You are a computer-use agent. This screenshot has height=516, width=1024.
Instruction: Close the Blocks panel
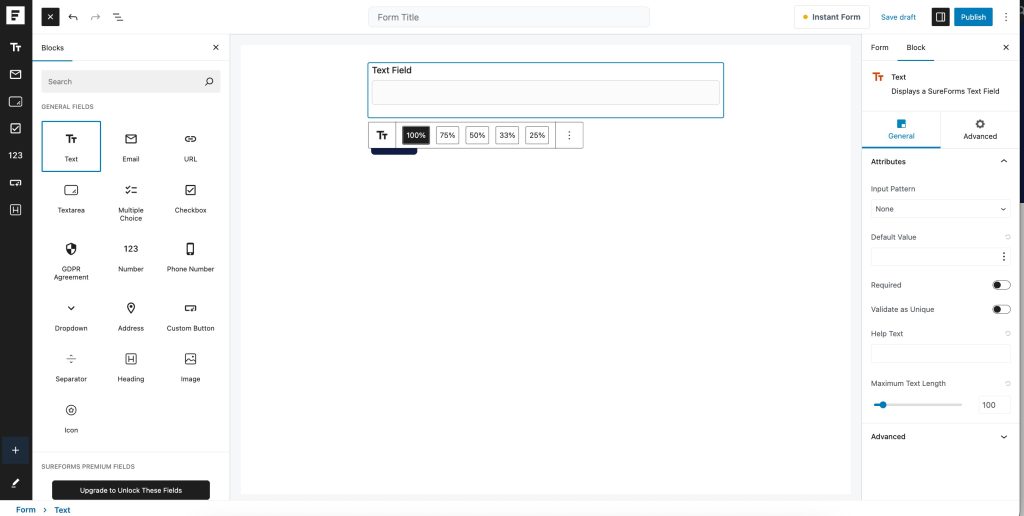pos(216,48)
